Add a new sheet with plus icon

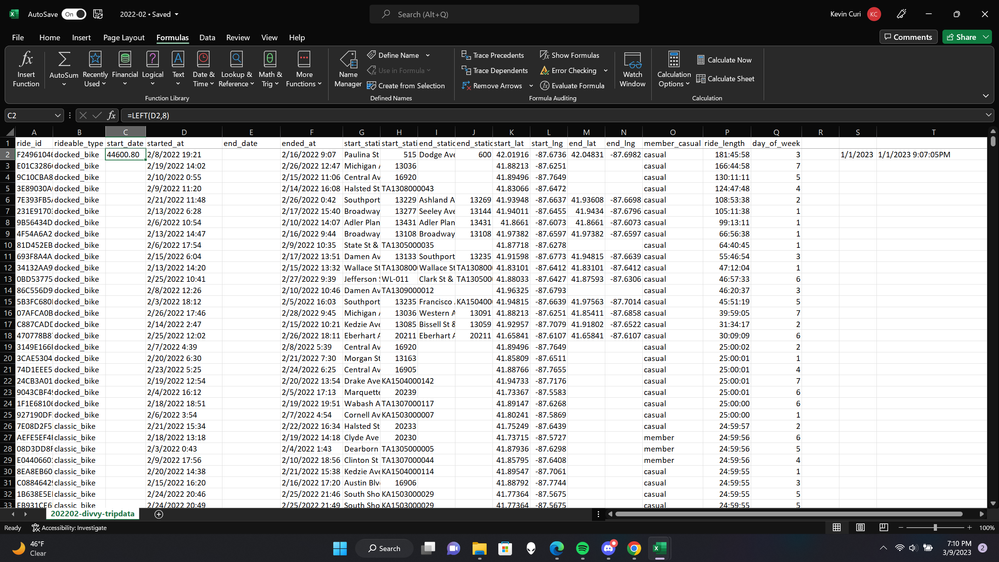pyautogui.click(x=159, y=514)
